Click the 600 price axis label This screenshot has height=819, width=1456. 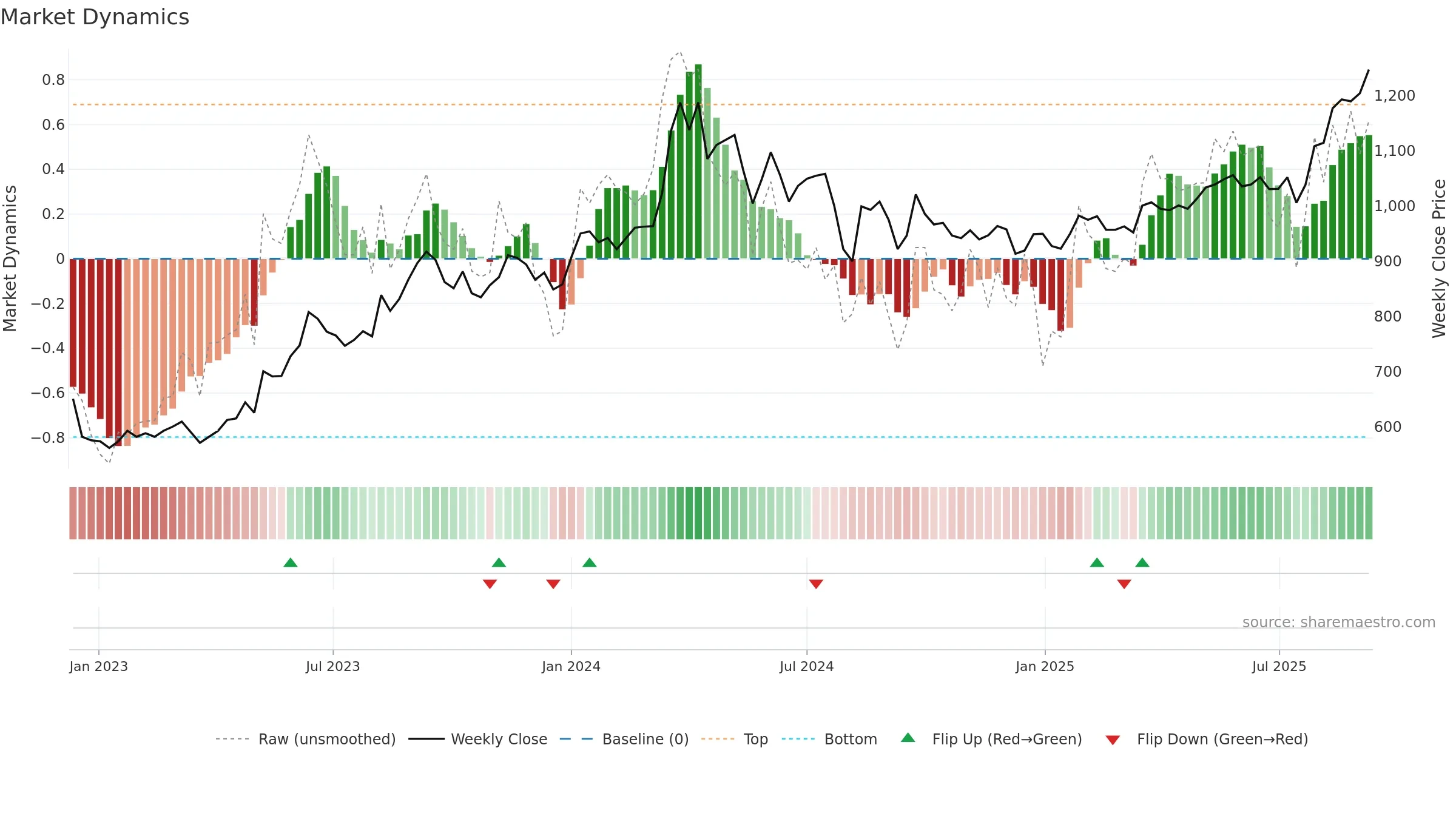coord(1388,426)
